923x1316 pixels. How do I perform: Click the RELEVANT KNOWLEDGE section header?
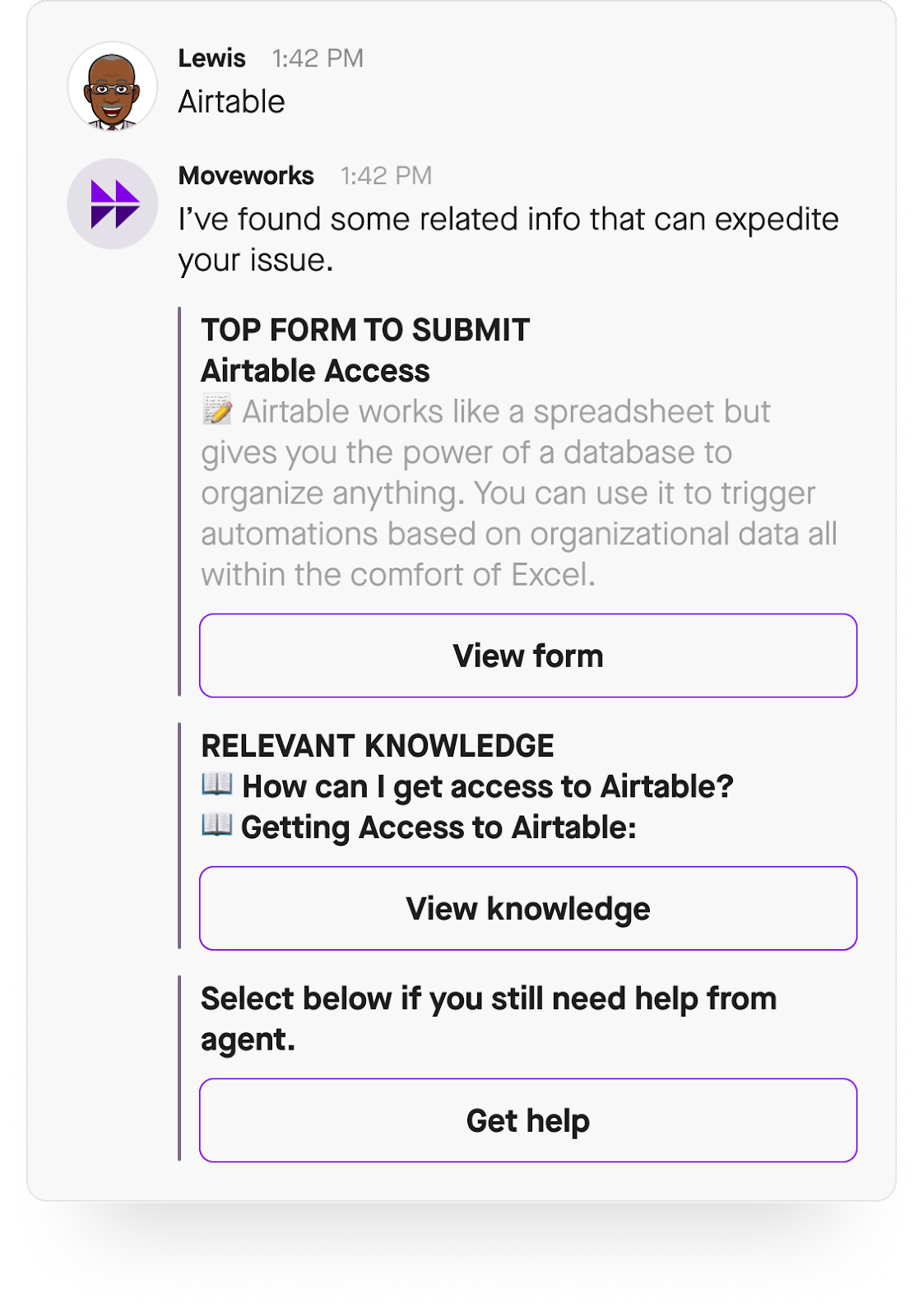point(378,747)
